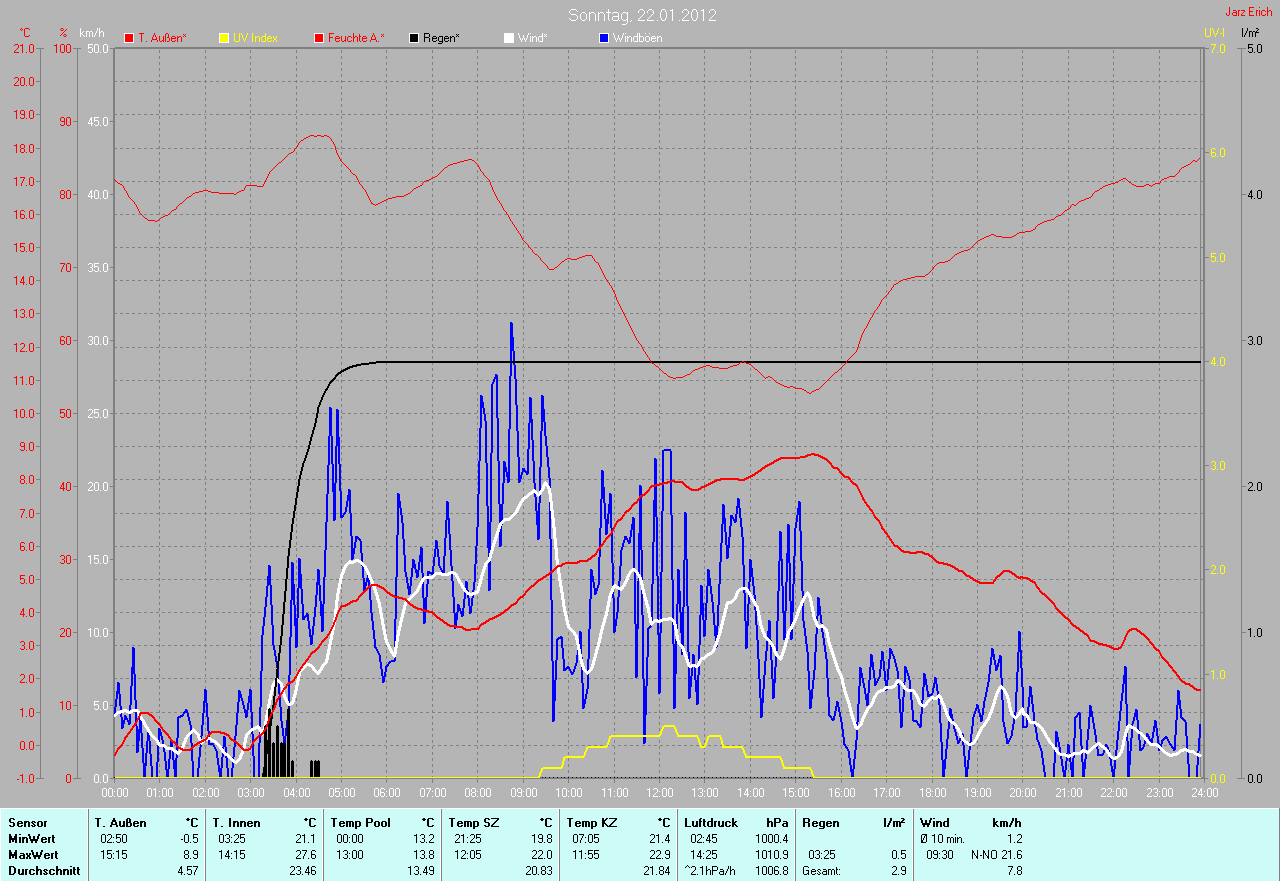
Task: Select the Regen* legend label
Action: pyautogui.click(x=442, y=38)
